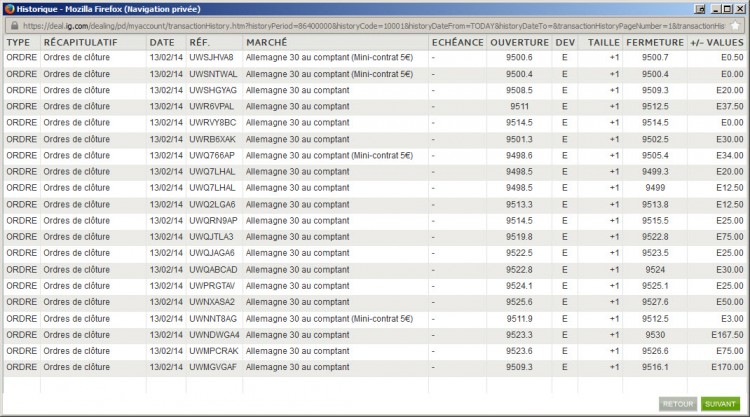Screen dimensions: 750x417
Task: Select reference UWSJHVA8
Action: coord(211,57)
